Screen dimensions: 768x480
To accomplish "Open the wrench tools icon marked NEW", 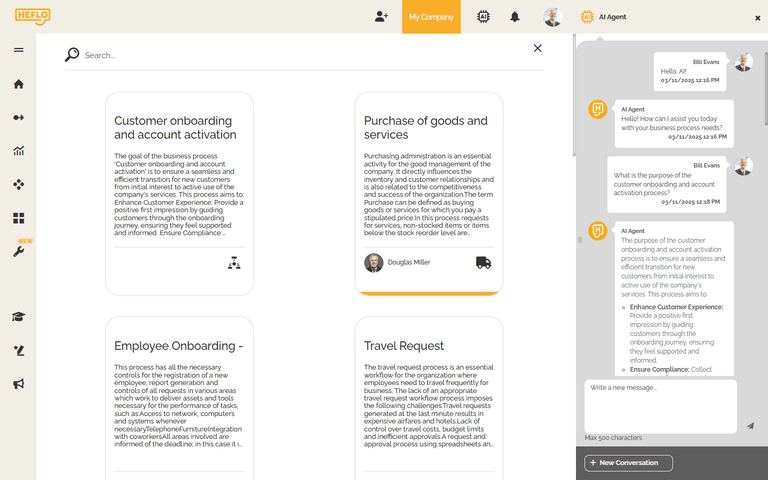I will pyautogui.click(x=18, y=251).
